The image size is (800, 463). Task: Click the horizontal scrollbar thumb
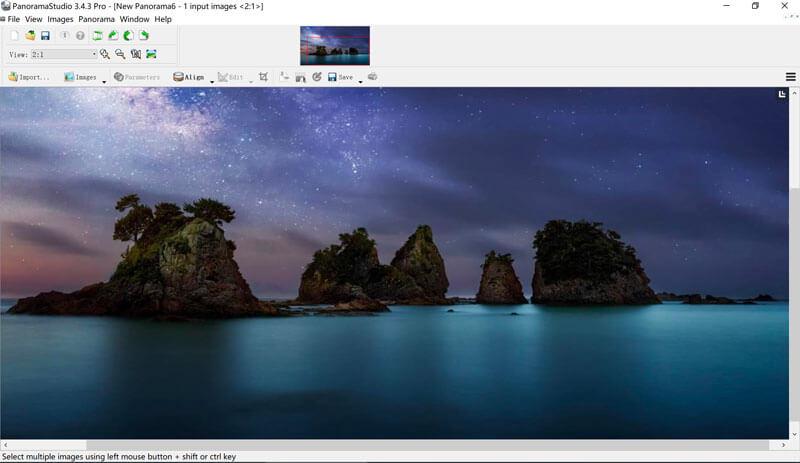pyautogui.click(x=428, y=445)
